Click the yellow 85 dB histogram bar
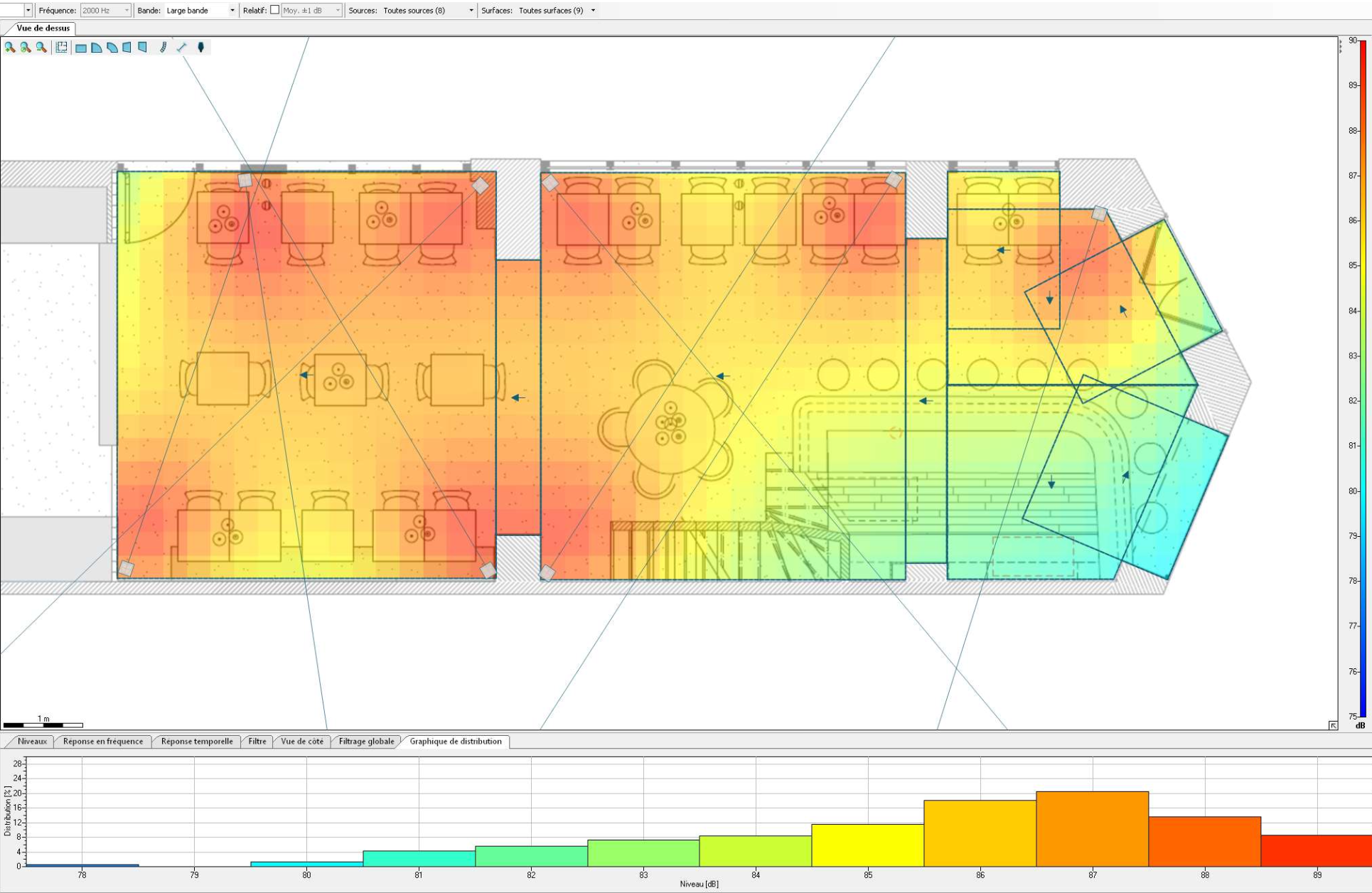The height and width of the screenshot is (893, 1372). click(868, 845)
